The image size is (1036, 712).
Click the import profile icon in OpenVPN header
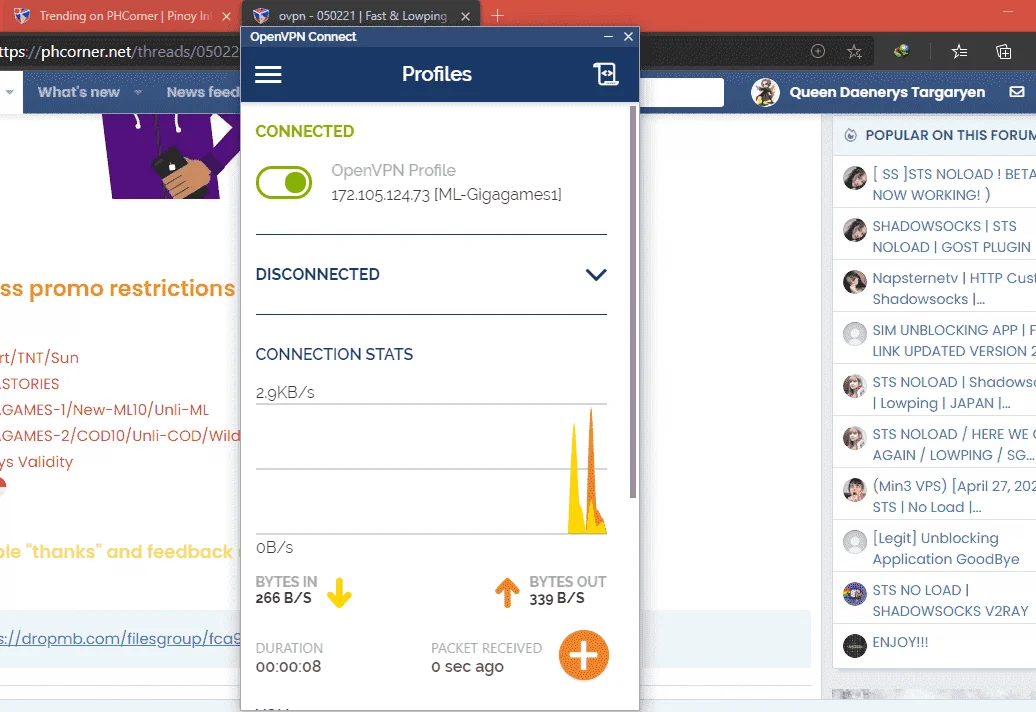tap(605, 74)
